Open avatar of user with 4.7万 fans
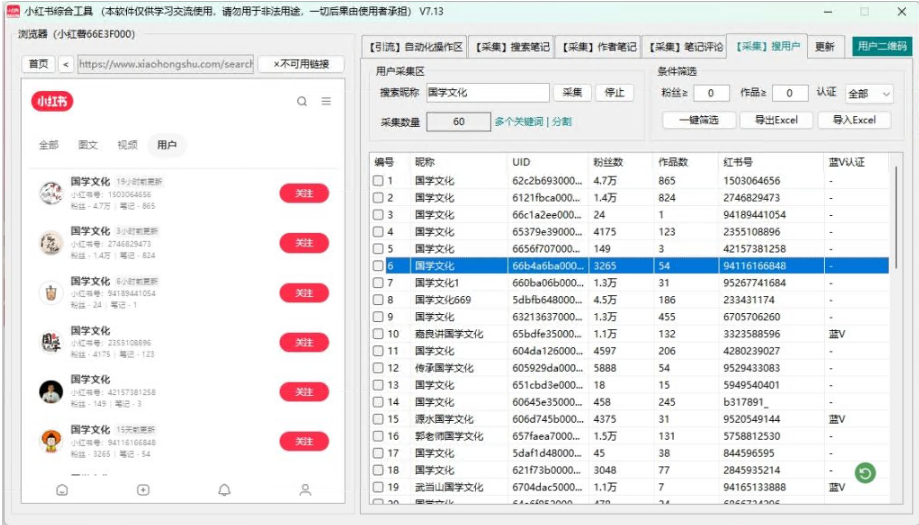Viewport: 919px width, 525px height. tap(51, 193)
